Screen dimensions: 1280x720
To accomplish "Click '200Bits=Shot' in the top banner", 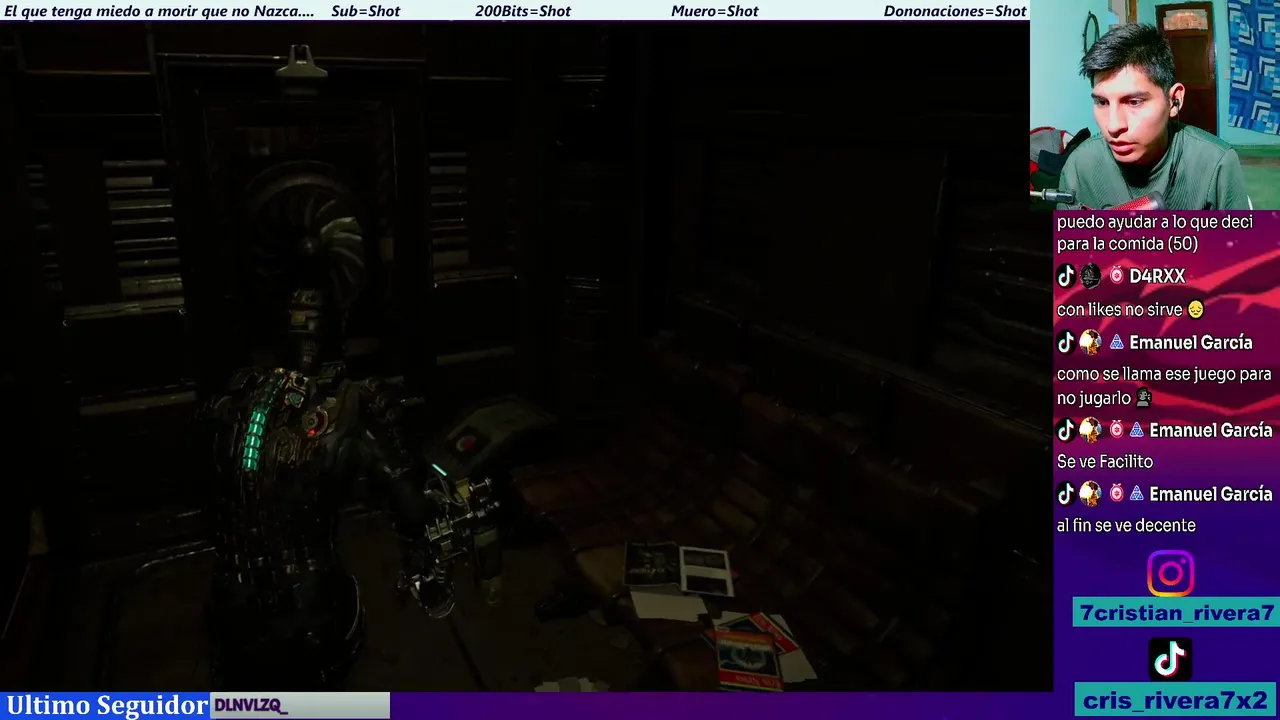I will coord(523,11).
